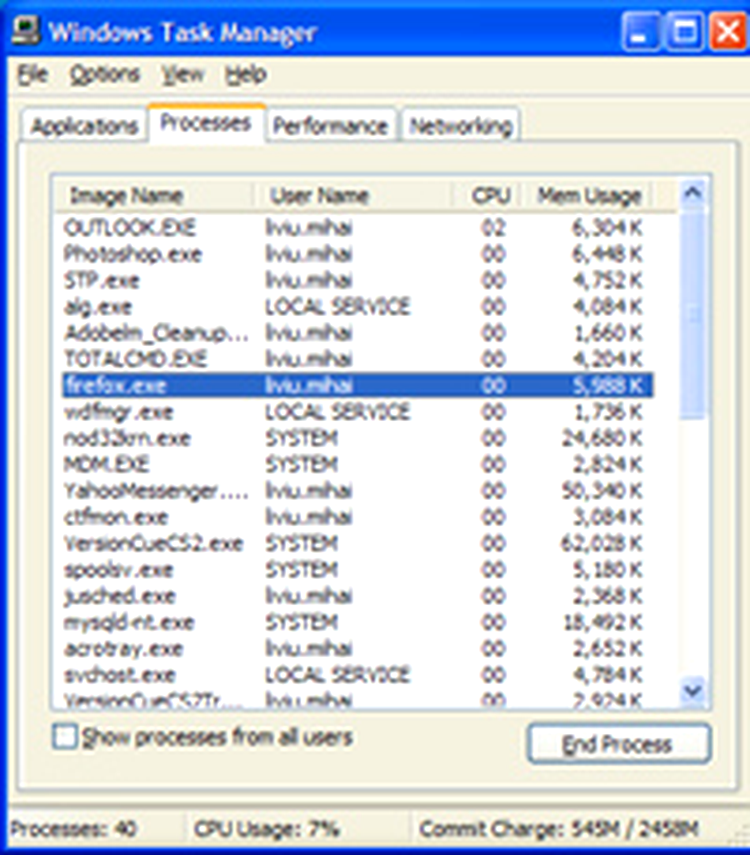Select the STP.exe process row
This screenshot has height=855, width=750.
[x=357, y=280]
